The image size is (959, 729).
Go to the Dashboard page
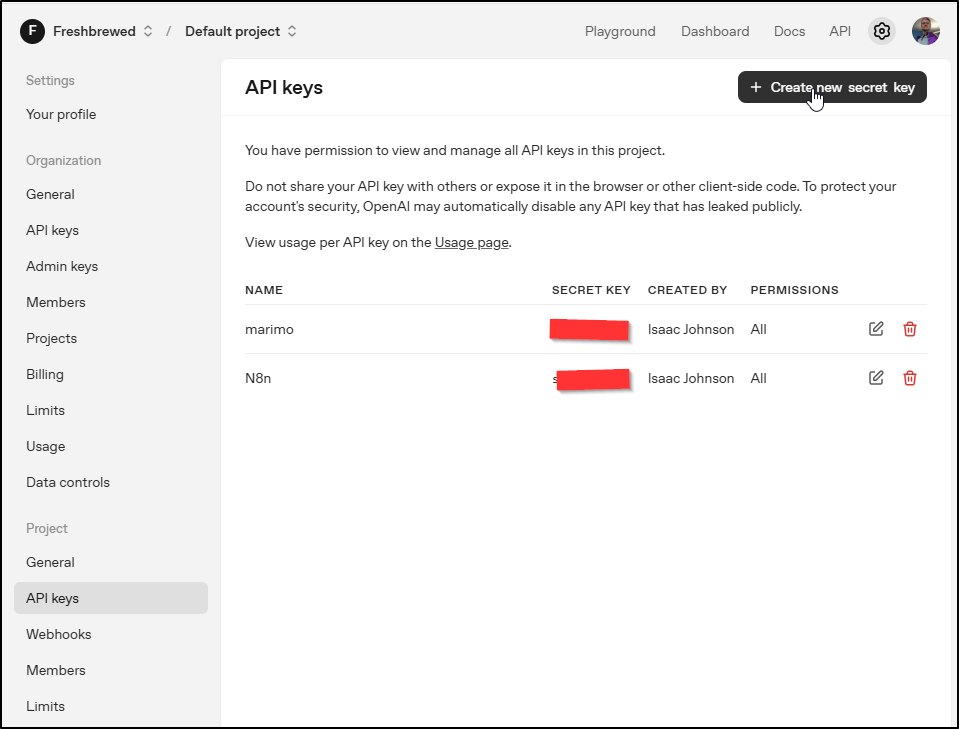click(715, 31)
